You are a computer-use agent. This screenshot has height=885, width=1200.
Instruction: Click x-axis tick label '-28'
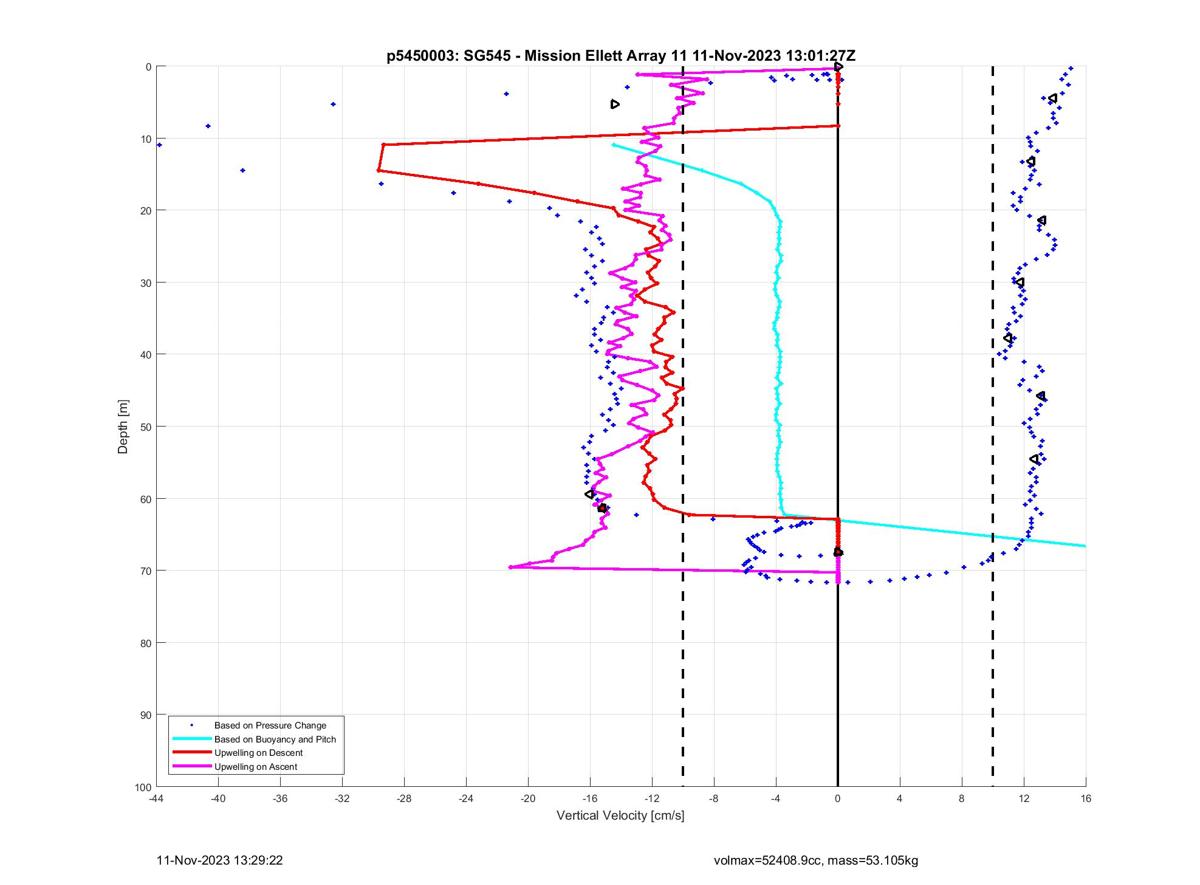404,798
